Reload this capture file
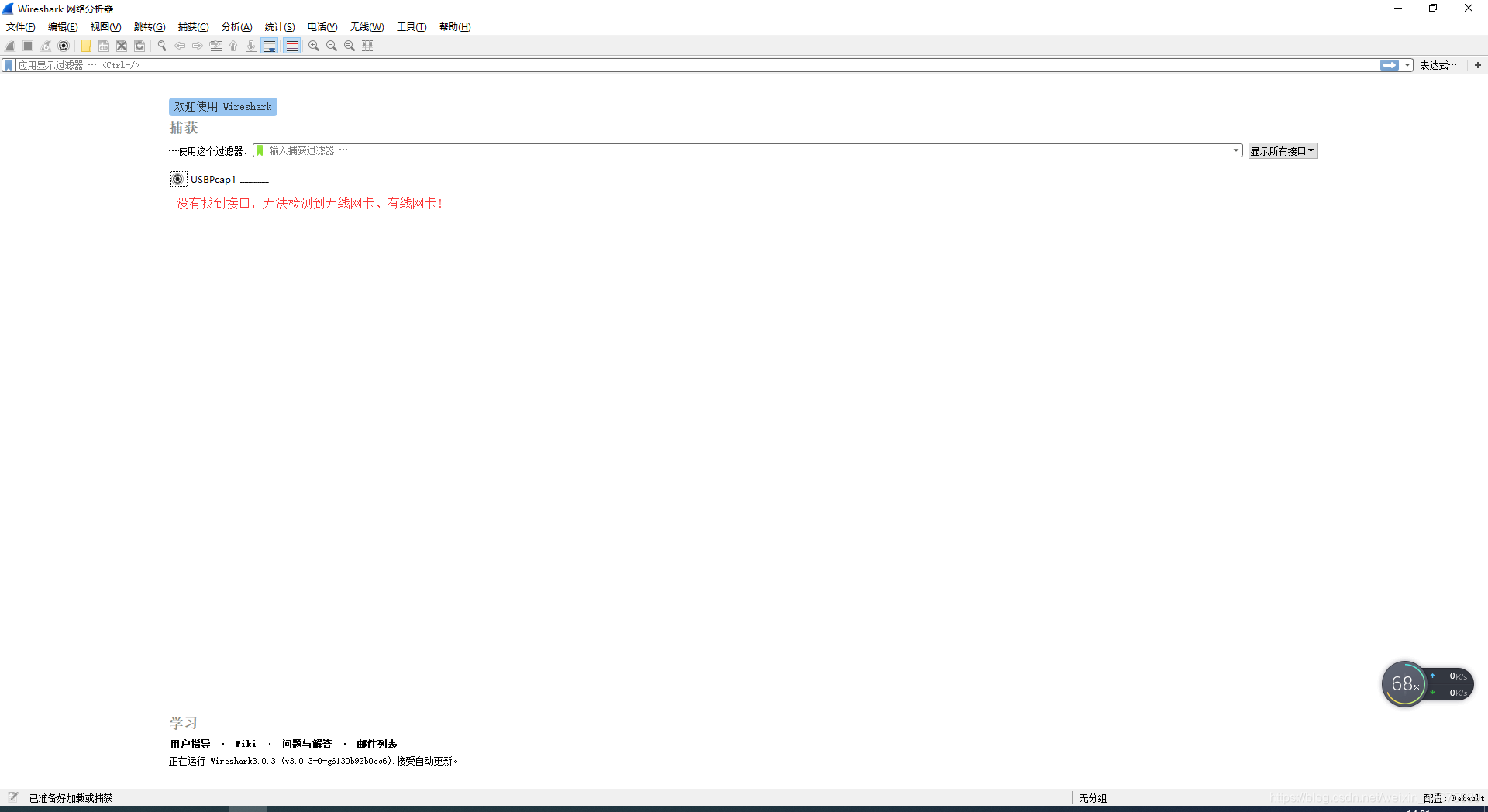Viewport: 1488px width, 812px height. click(x=139, y=46)
